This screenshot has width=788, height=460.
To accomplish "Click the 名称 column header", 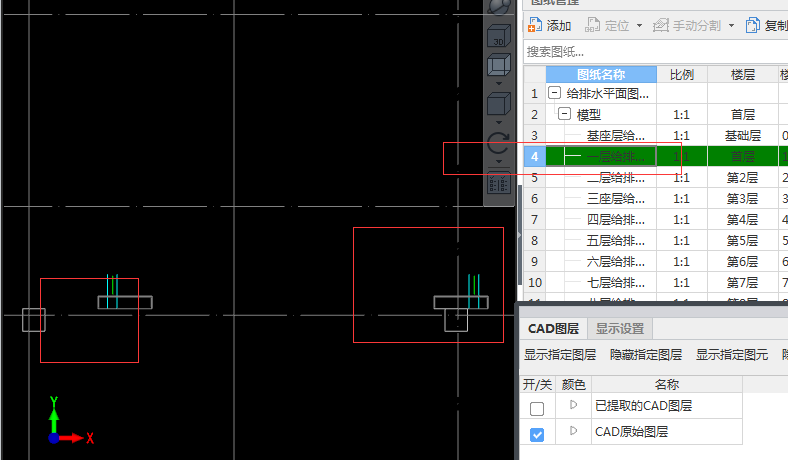I will [x=667, y=385].
